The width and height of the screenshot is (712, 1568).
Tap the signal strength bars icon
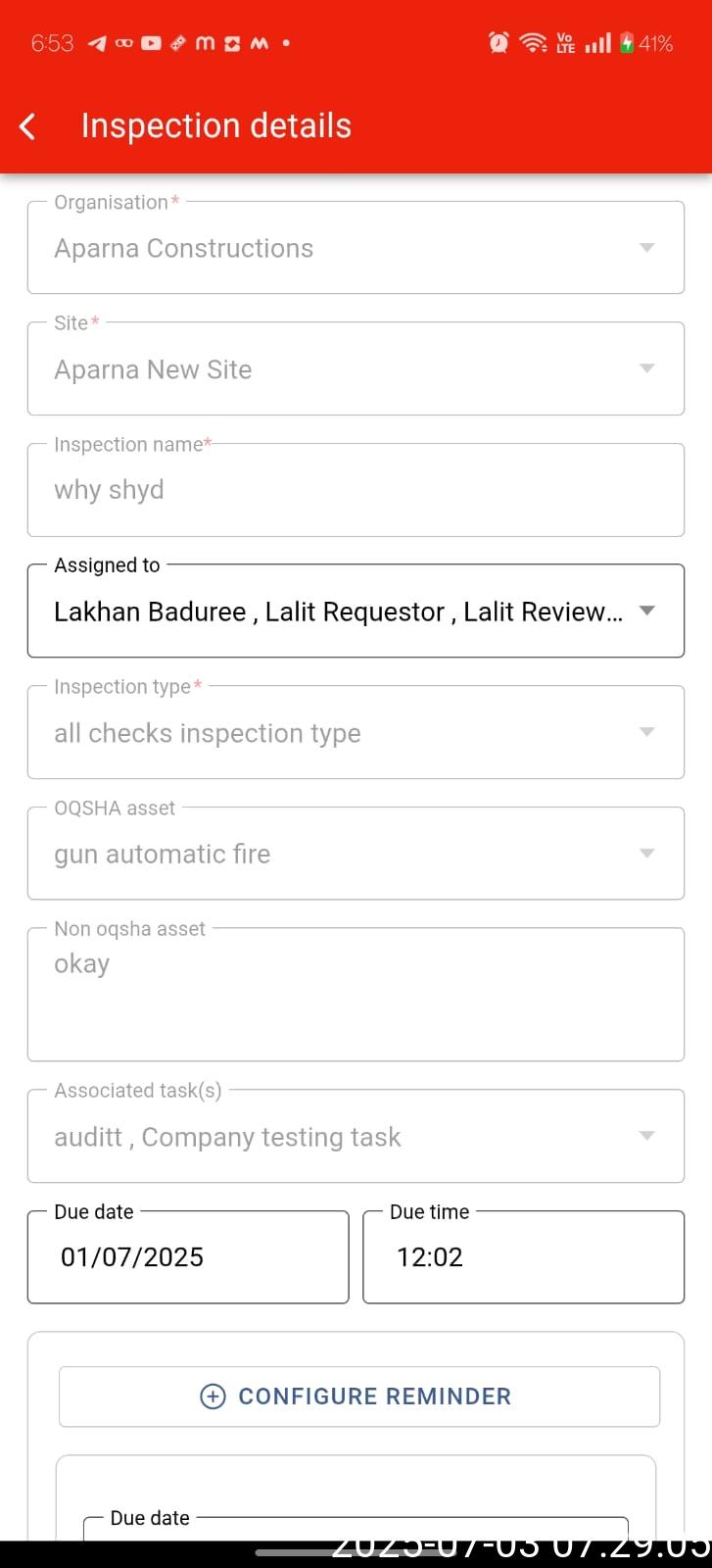597,42
